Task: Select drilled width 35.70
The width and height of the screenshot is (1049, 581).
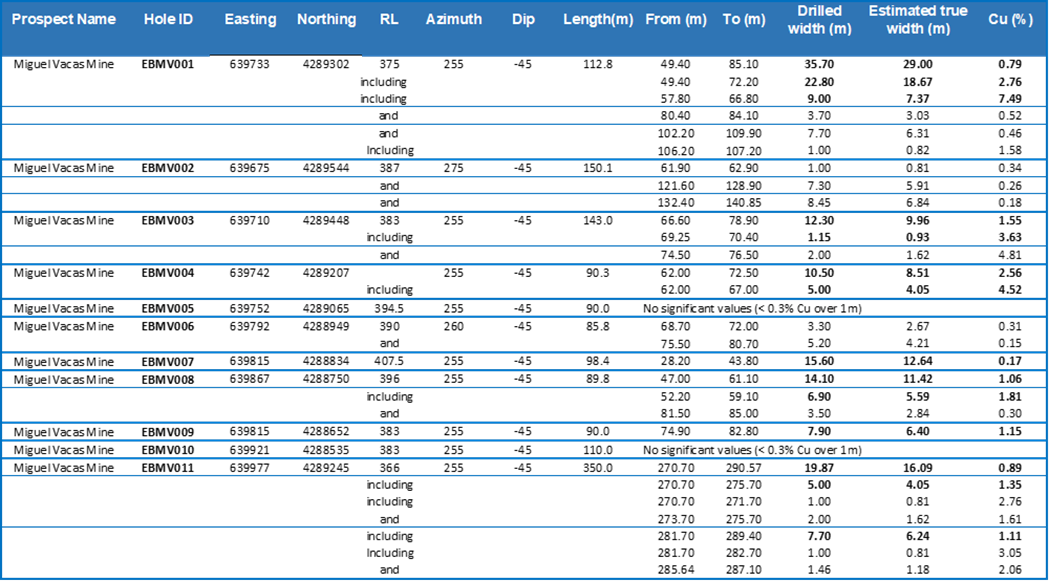Action: click(x=819, y=65)
